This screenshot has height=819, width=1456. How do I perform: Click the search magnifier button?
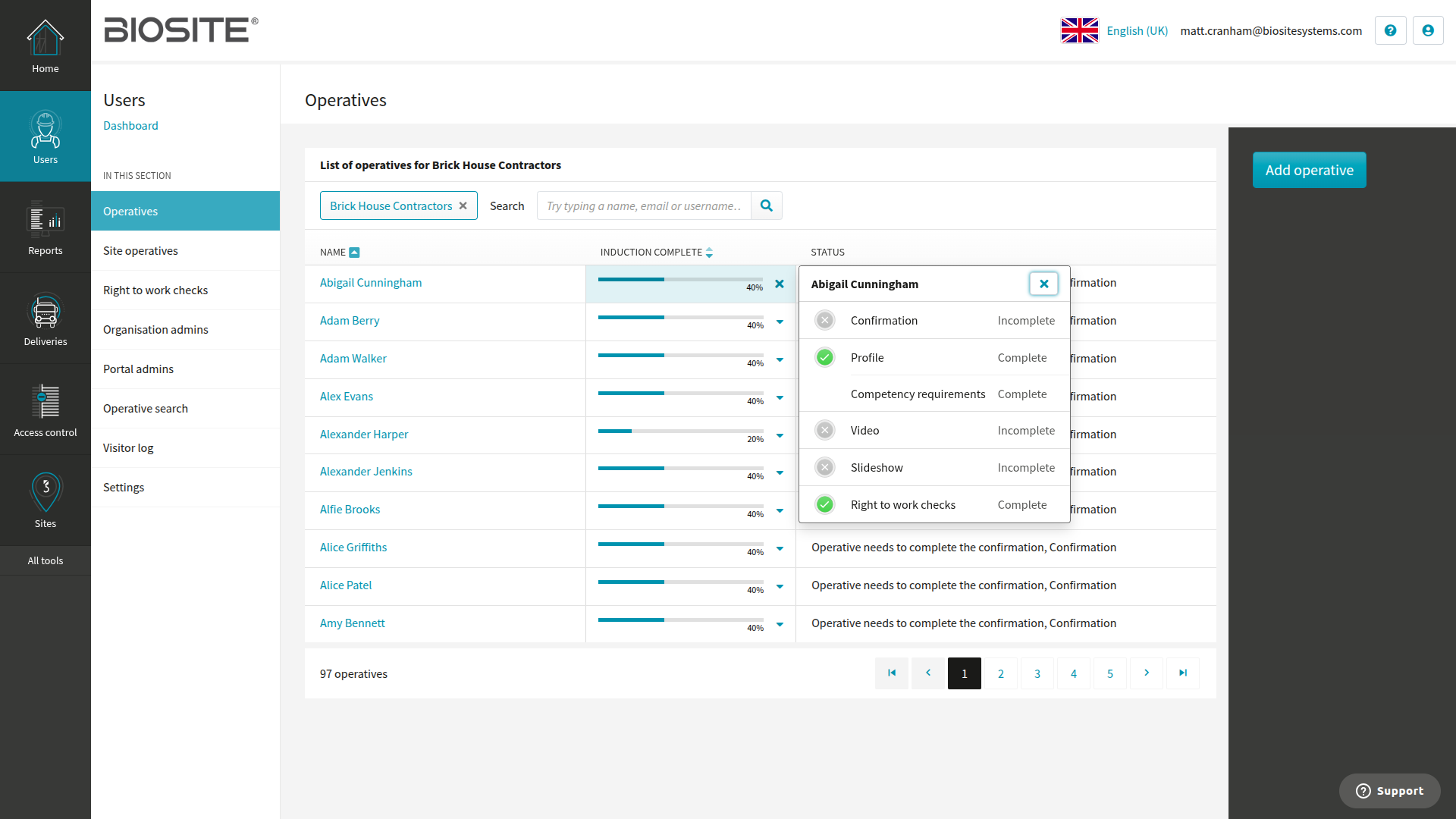(x=767, y=206)
